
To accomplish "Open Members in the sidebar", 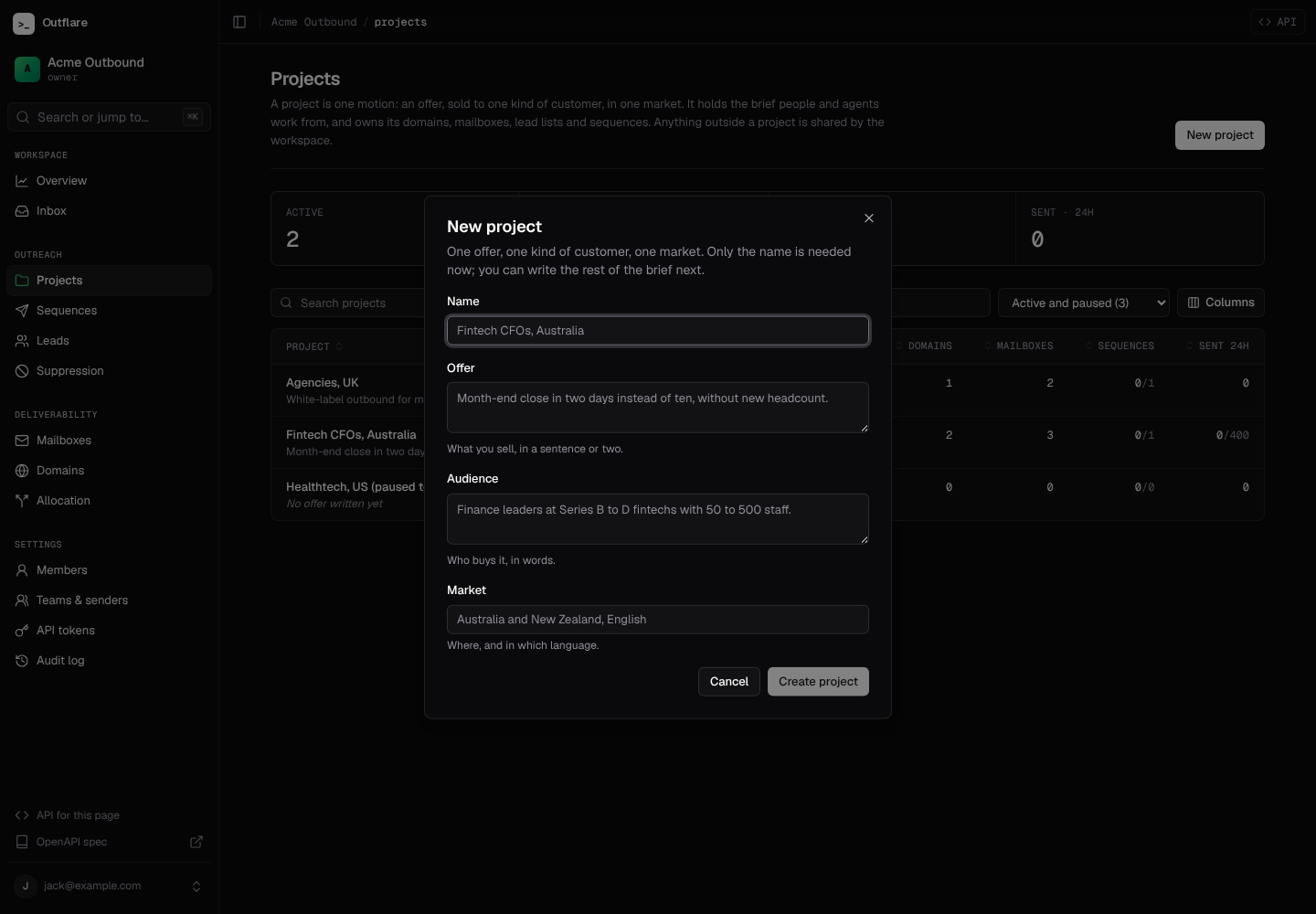I will click(x=110, y=570).
